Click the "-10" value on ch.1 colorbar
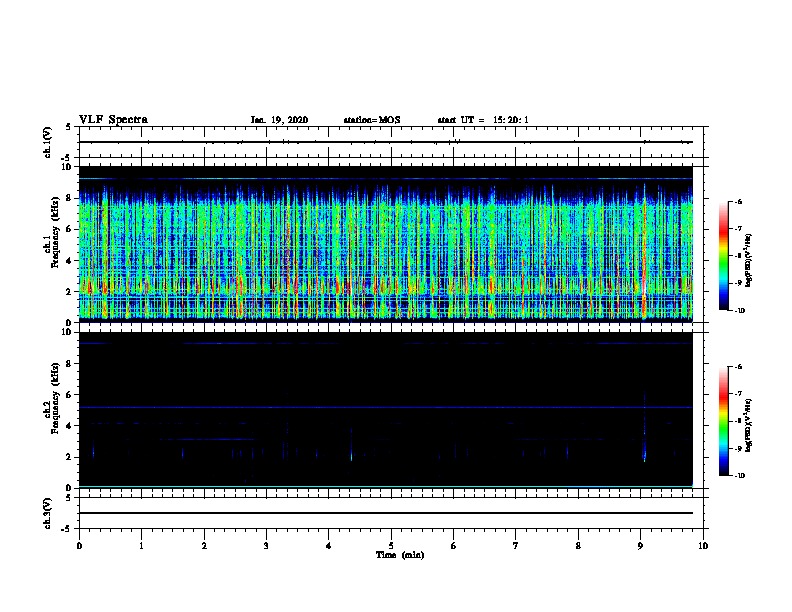This screenshot has width=792, height=612. pyautogui.click(x=739, y=311)
